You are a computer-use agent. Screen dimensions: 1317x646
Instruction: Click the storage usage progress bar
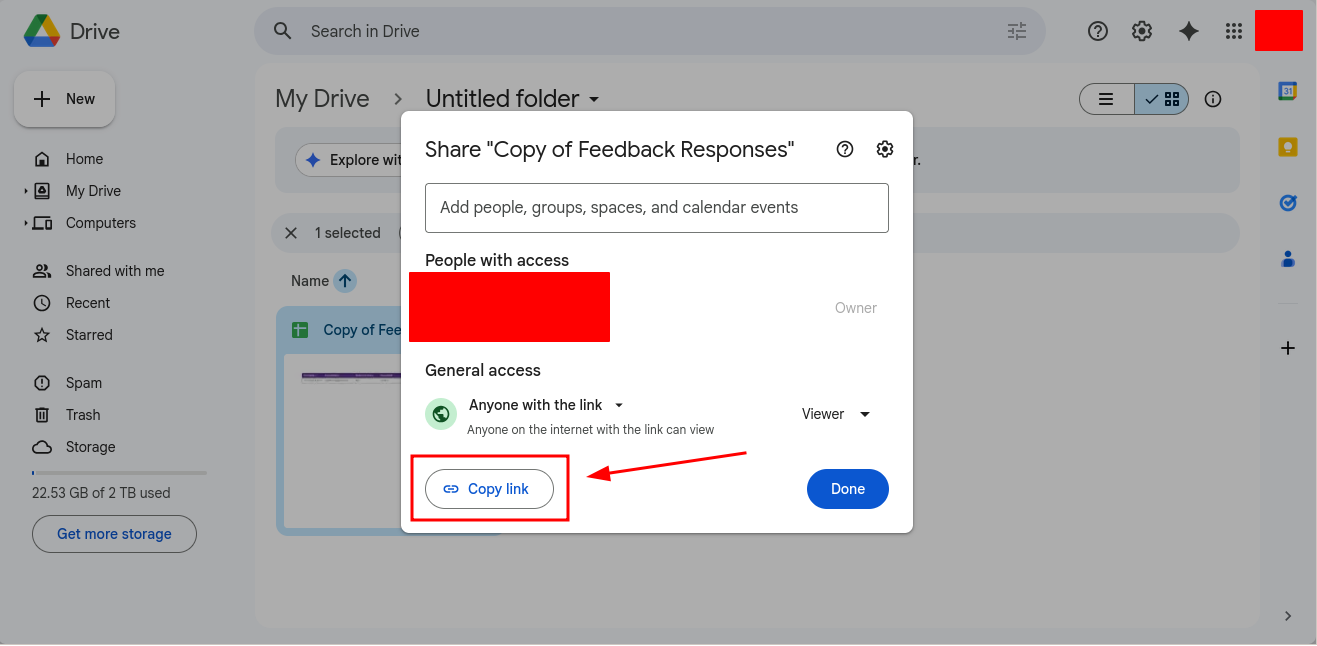(x=118, y=472)
